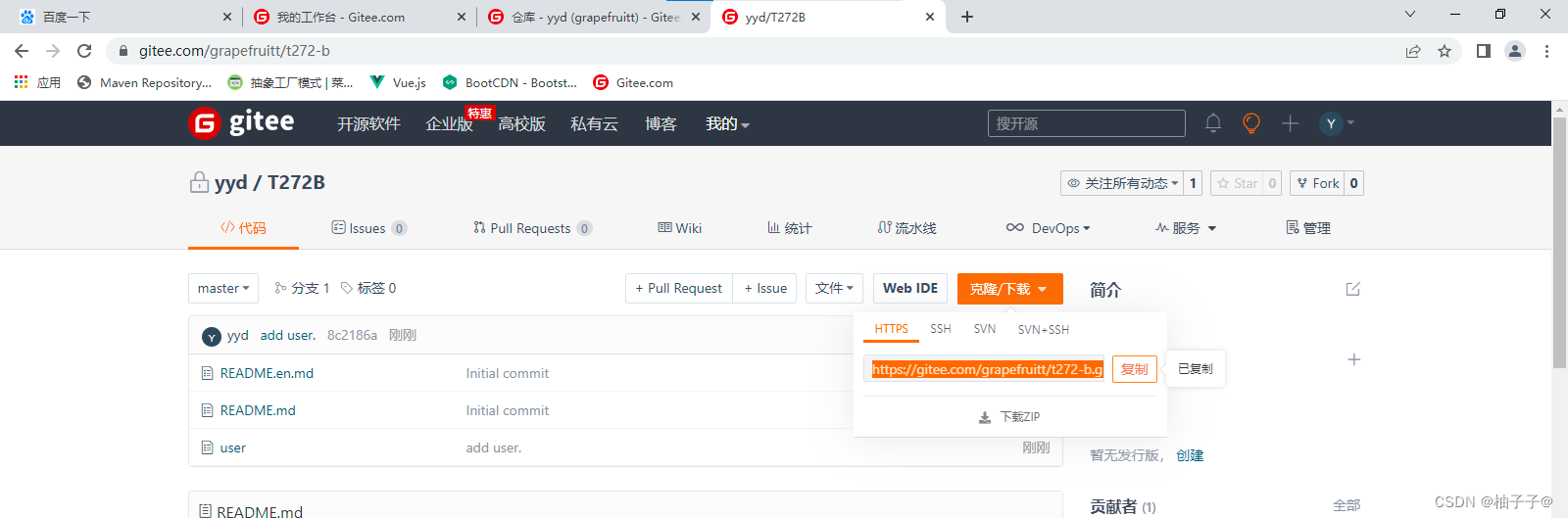Click the plus create icon in navbar

[x=1290, y=123]
